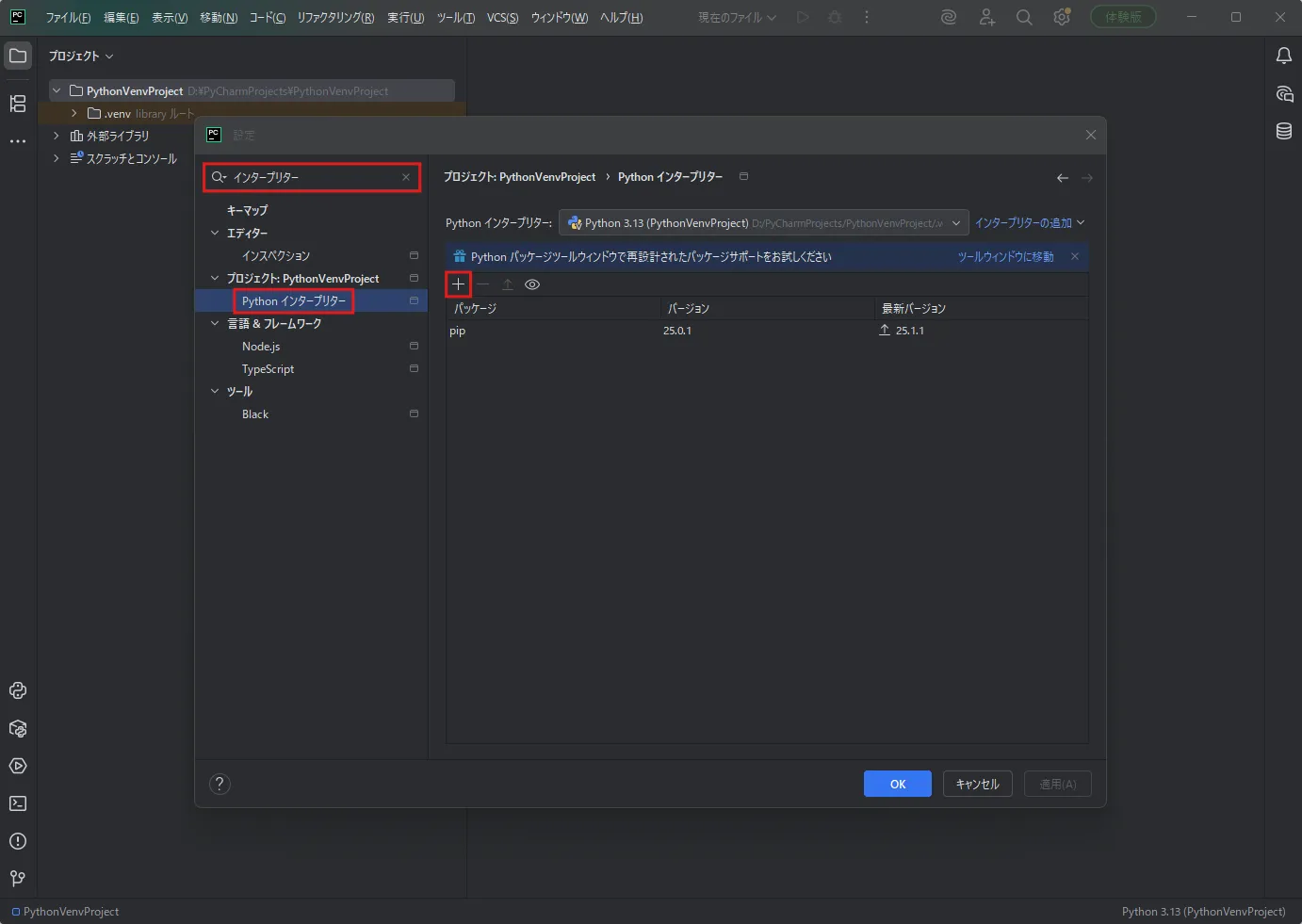Open the Terminal tool window icon
Image resolution: width=1302 pixels, height=924 pixels.
pos(18,803)
